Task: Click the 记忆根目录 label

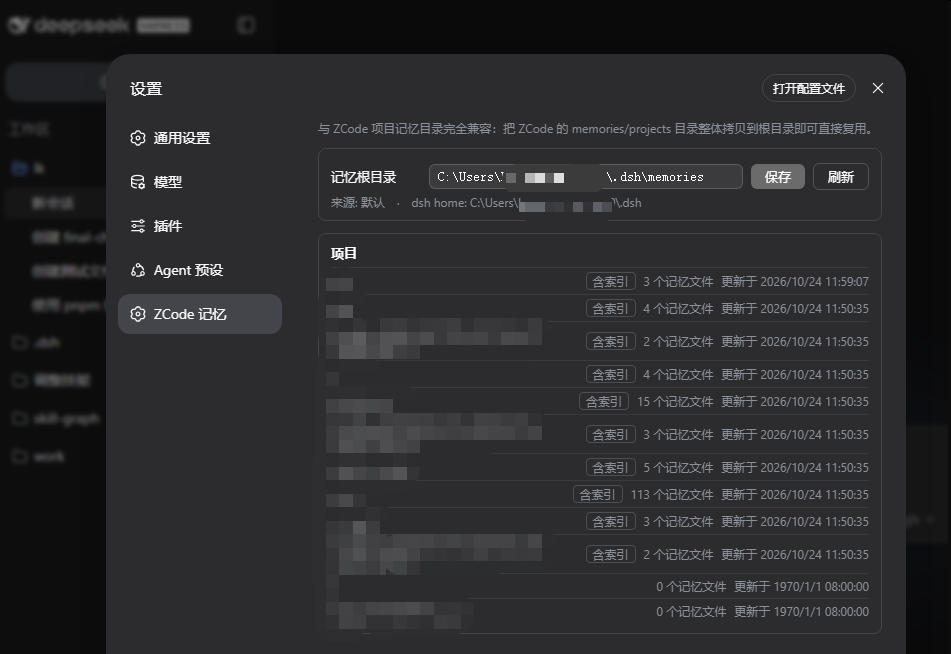Action: click(363, 177)
